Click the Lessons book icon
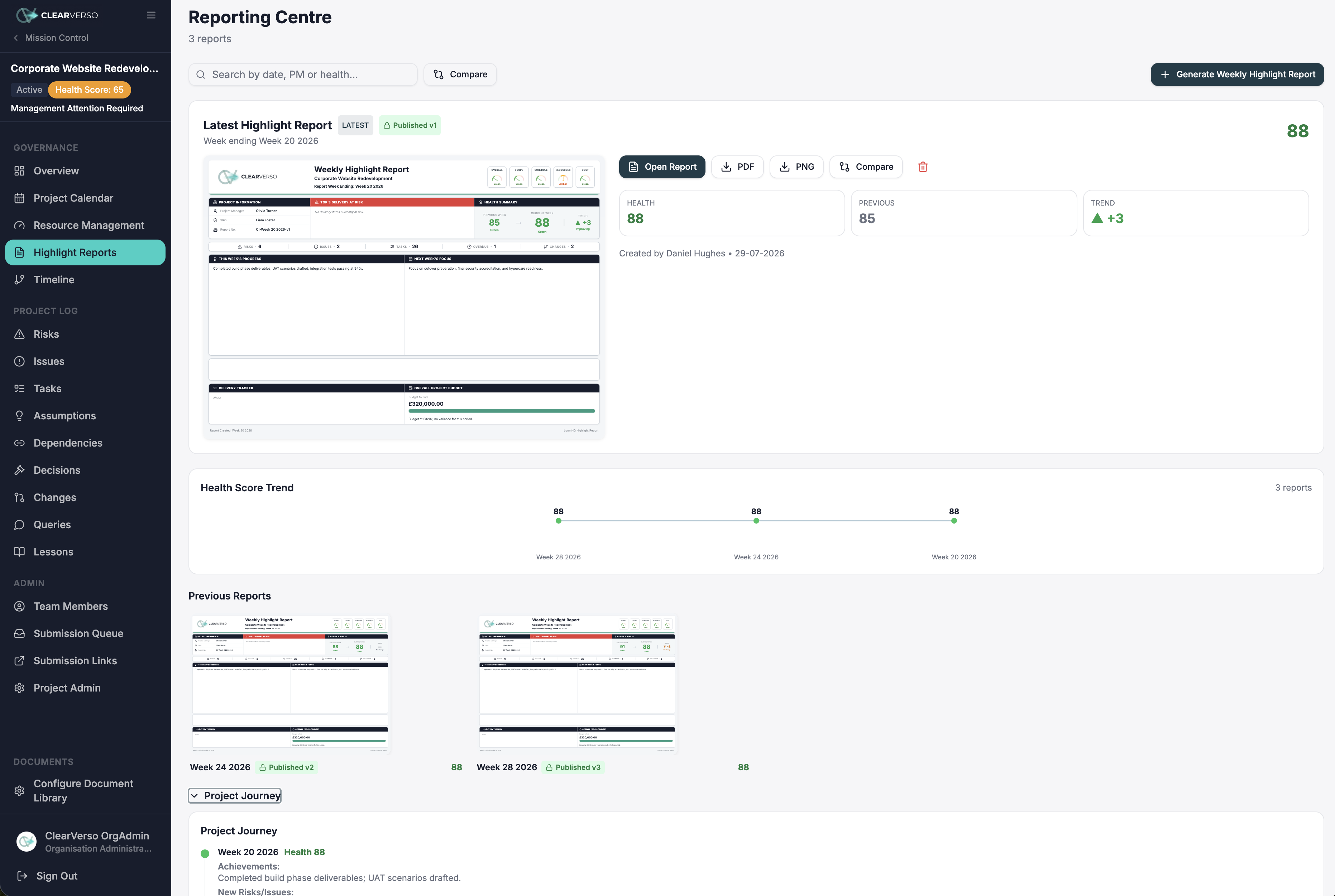The height and width of the screenshot is (896, 1335). tap(19, 552)
